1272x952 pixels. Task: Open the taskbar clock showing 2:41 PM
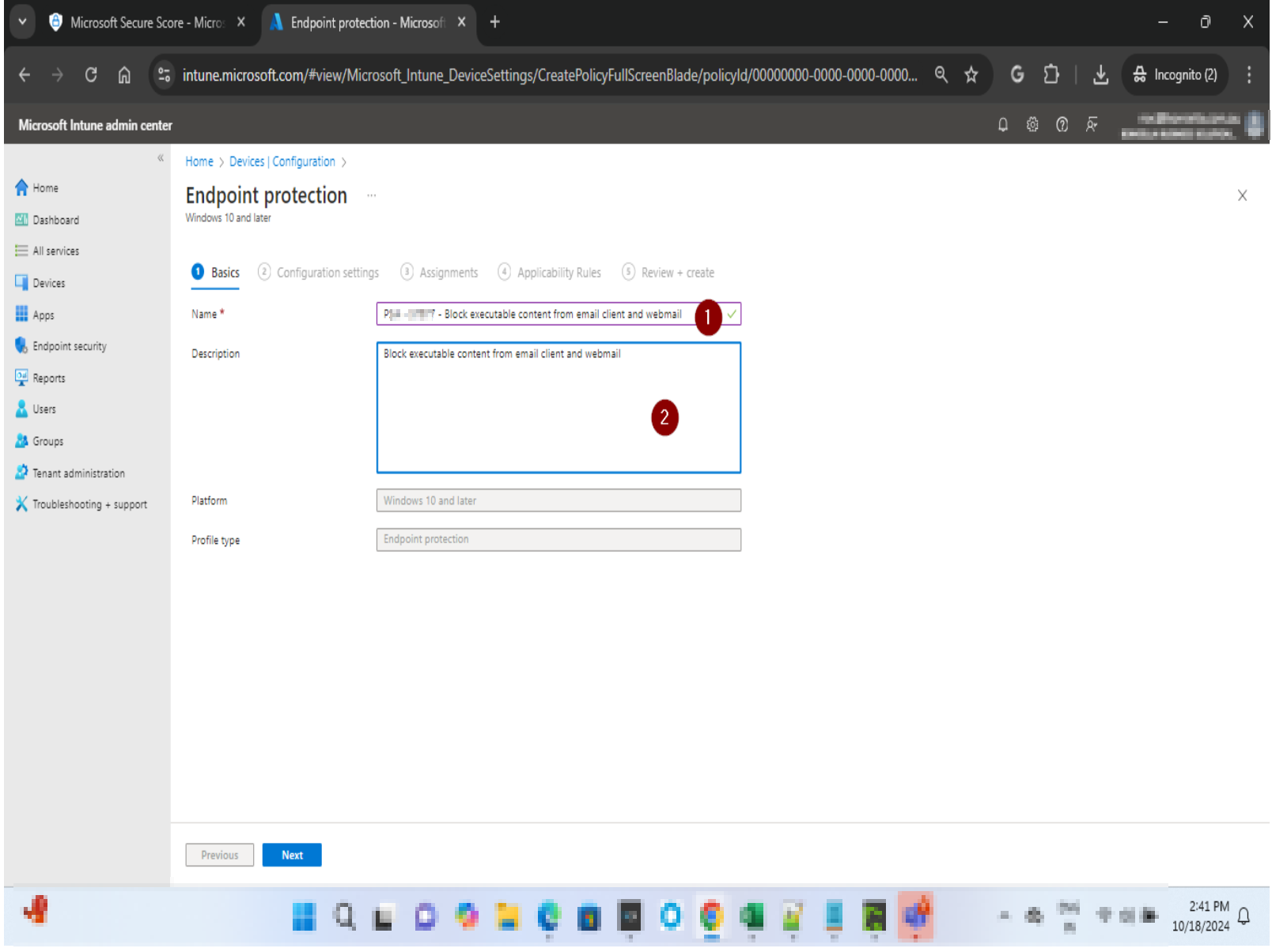tap(1201, 916)
